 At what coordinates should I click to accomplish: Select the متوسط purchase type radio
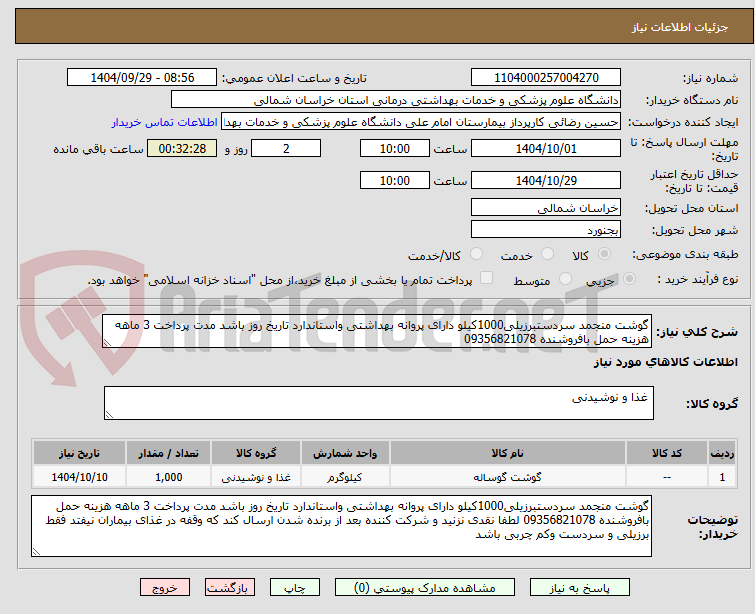pos(565,279)
